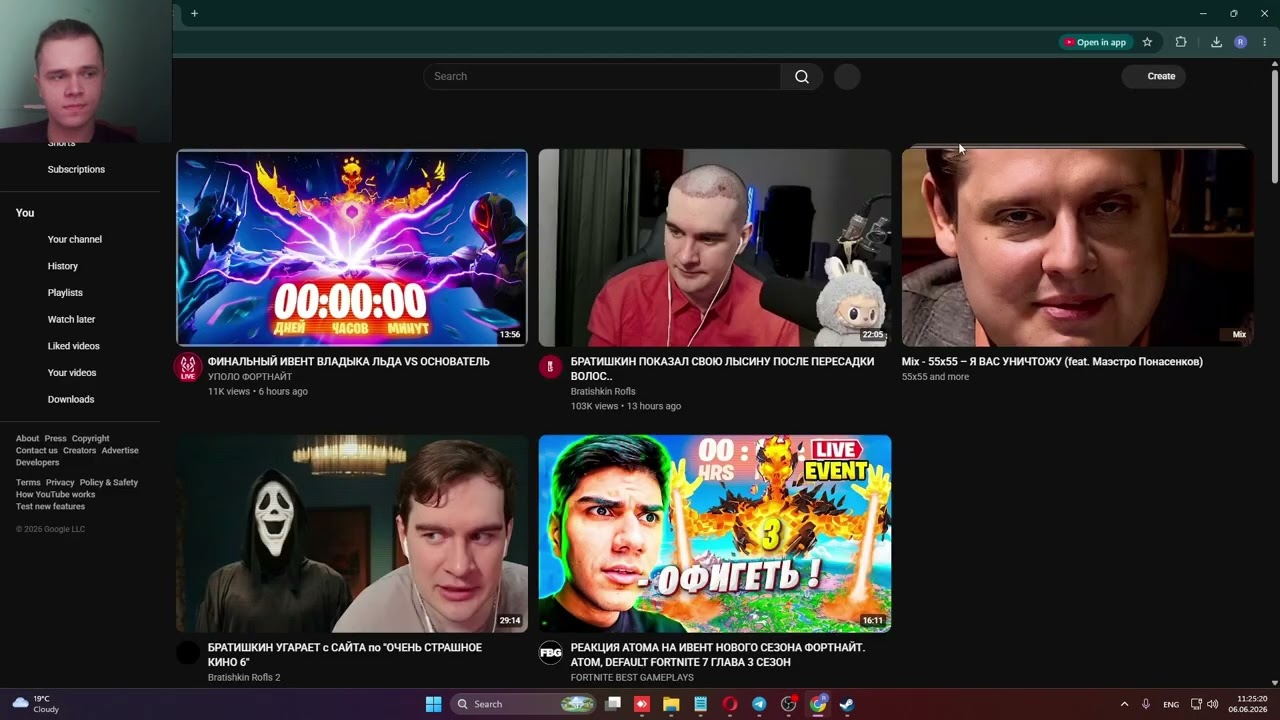
Task: Click the round voice search button
Action: 847,76
